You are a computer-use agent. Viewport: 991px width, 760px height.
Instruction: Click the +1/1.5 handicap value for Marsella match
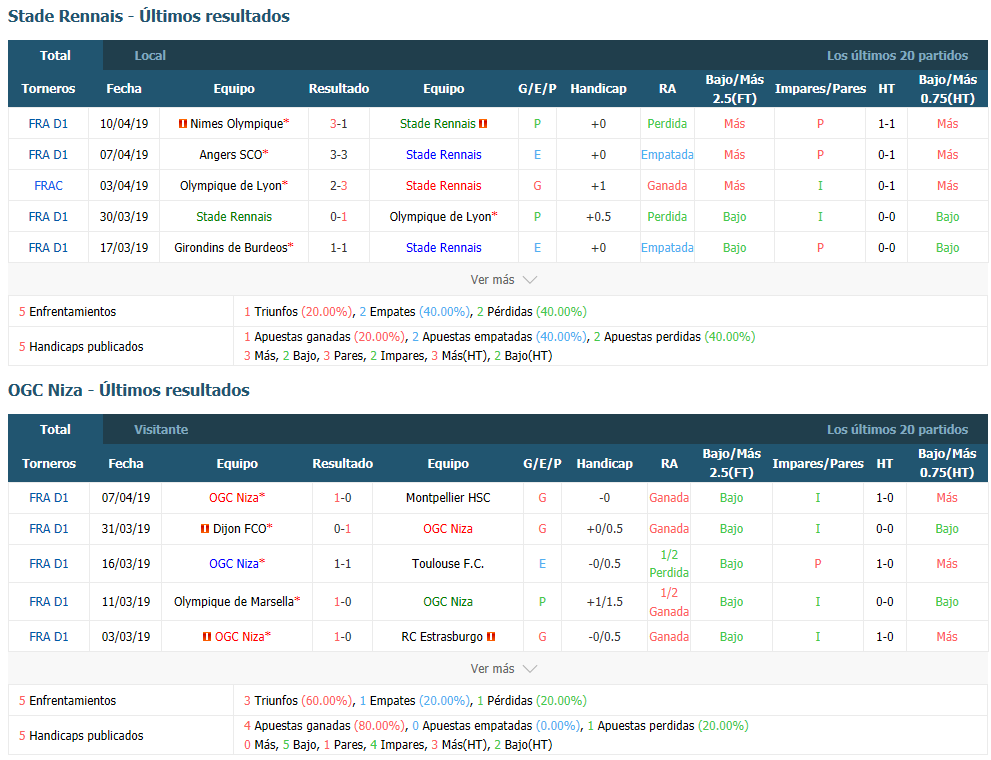(x=604, y=601)
